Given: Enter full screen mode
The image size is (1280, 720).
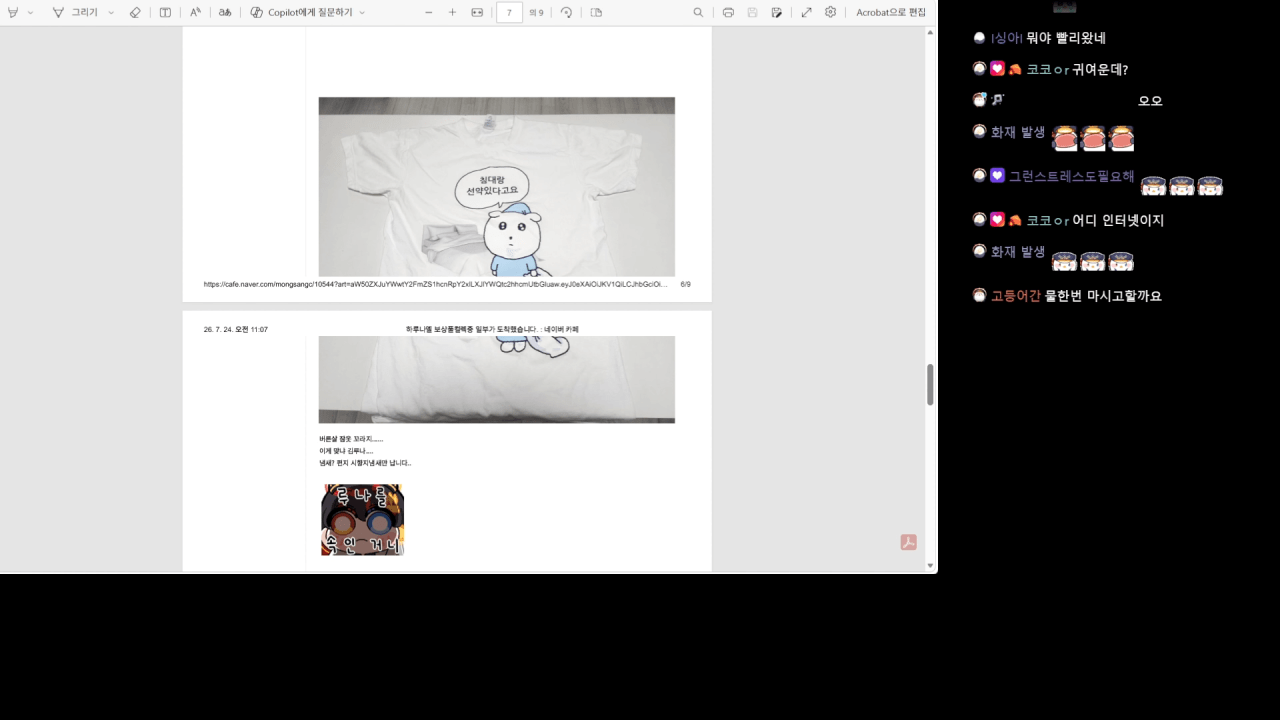Looking at the screenshot, I should 806,12.
